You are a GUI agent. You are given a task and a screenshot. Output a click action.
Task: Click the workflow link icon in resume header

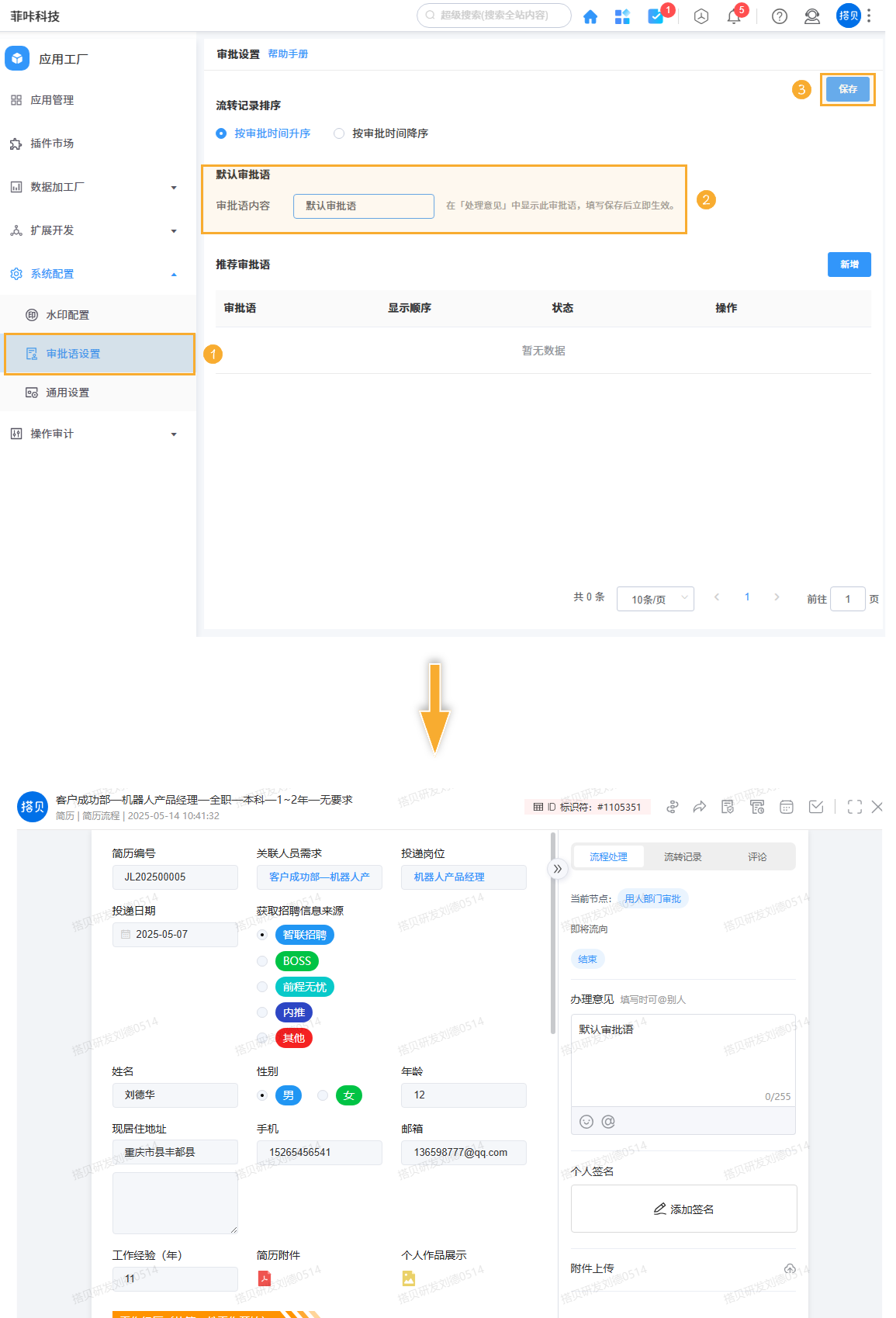[x=673, y=807]
